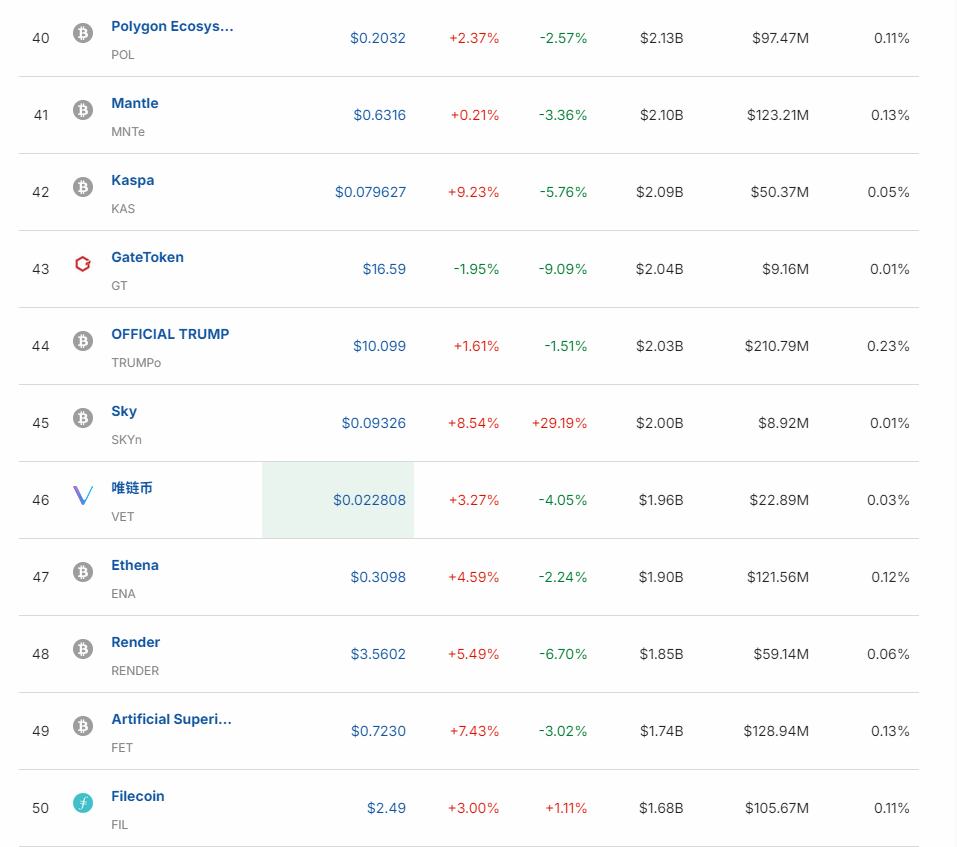This screenshot has height=847, width=957.
Task: Click the teal Filecoin logo icon
Action: click(83, 802)
